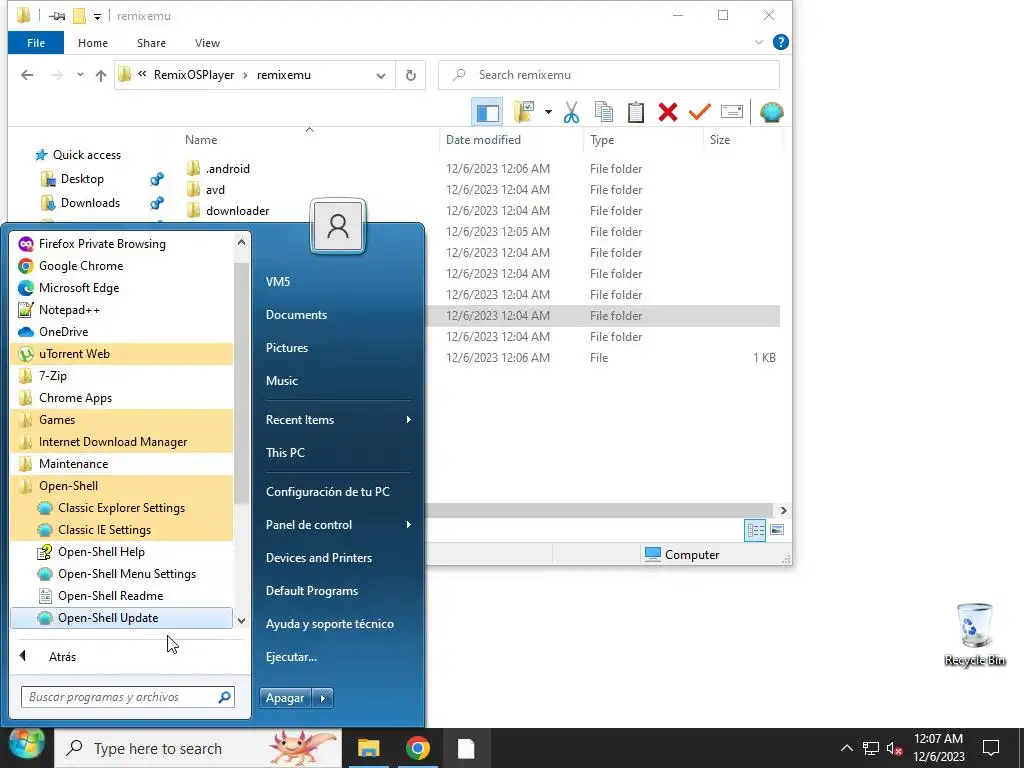Click the refresh button beside address bar

click(411, 75)
